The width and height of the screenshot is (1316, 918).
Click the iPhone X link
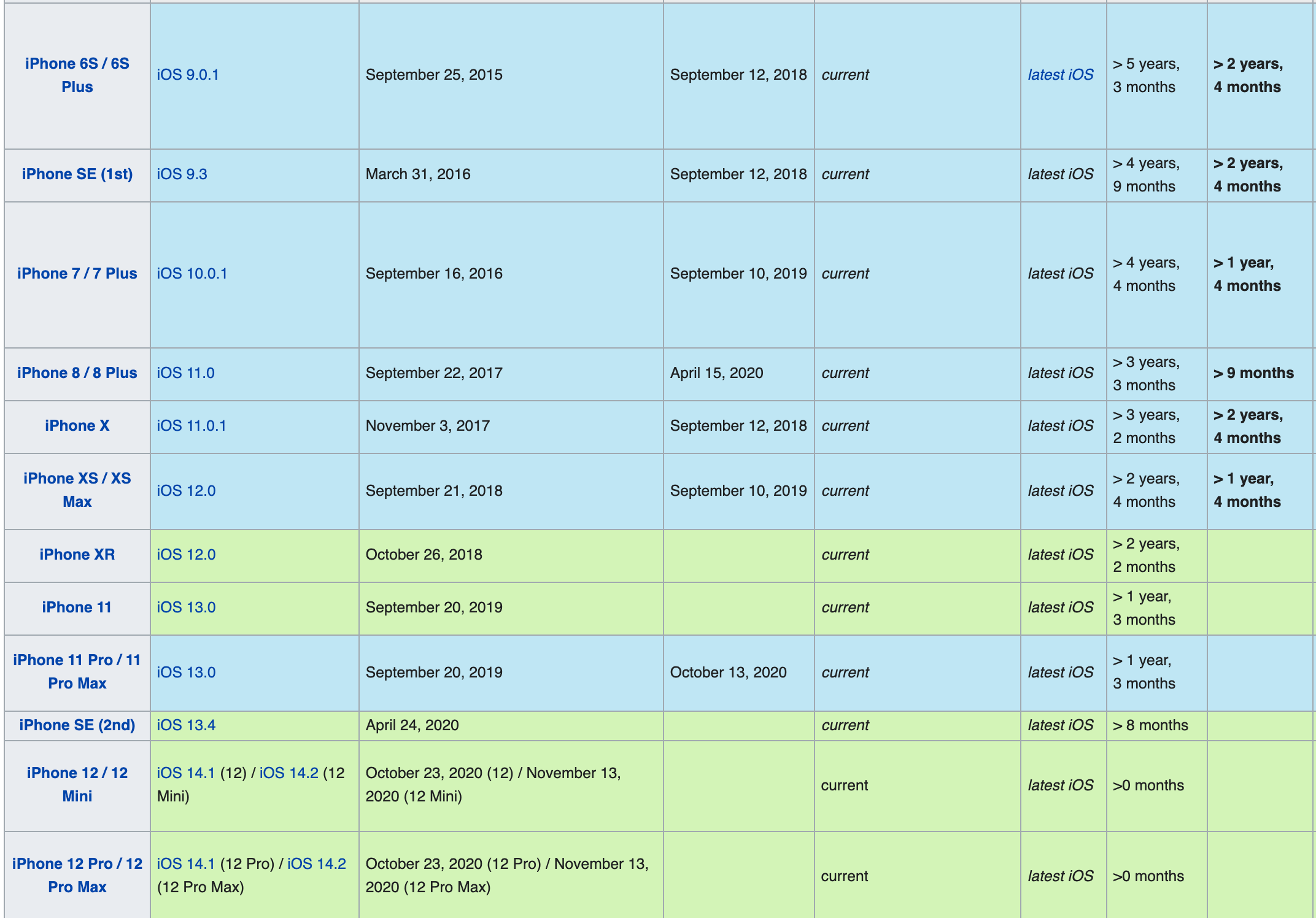[x=77, y=426]
